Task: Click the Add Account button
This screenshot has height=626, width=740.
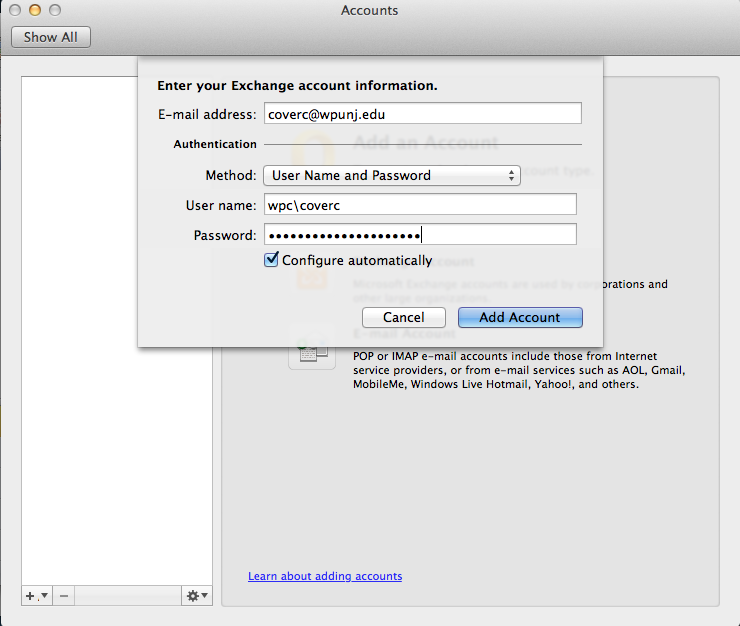Action: tap(520, 317)
